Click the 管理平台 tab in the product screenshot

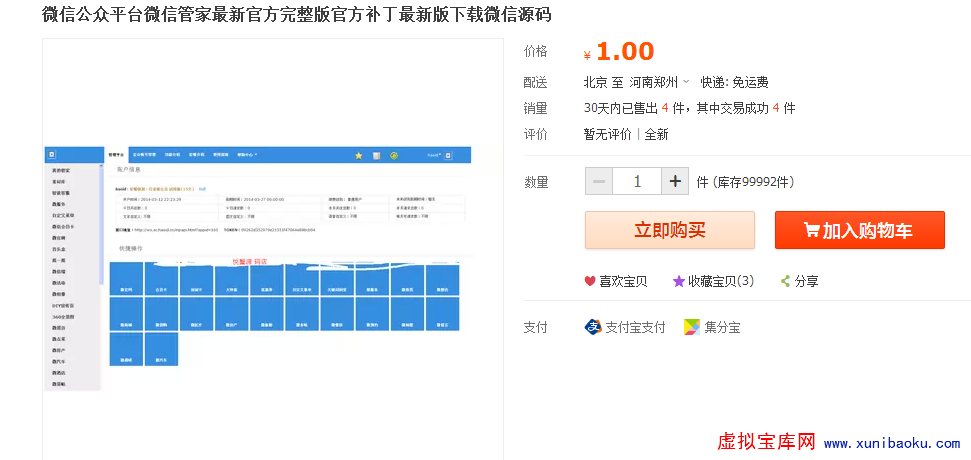(x=116, y=155)
